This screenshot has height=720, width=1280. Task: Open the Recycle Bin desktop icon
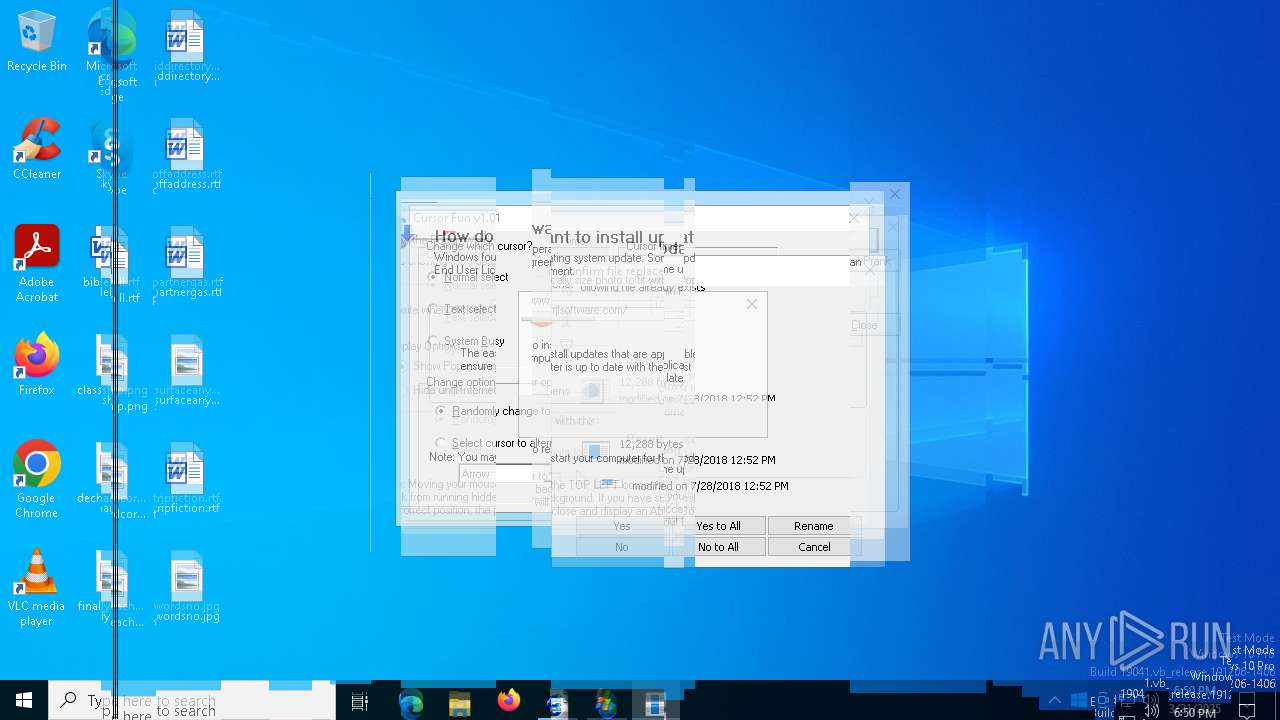(x=37, y=42)
